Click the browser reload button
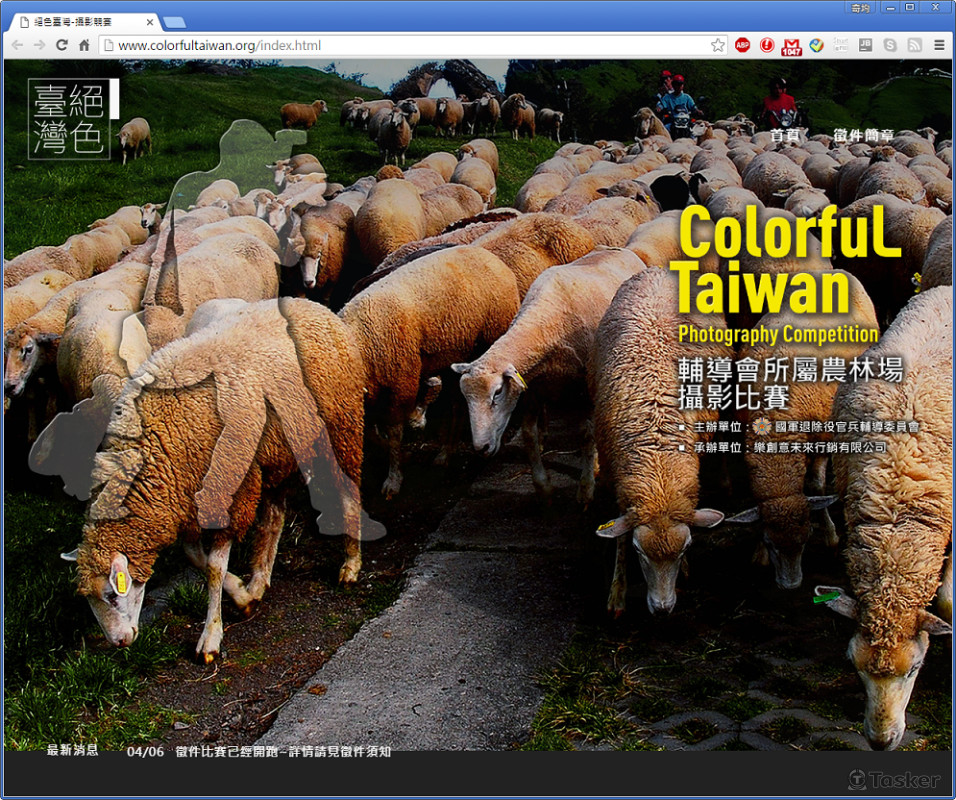Screen dimensions: 956x800 [62, 45]
